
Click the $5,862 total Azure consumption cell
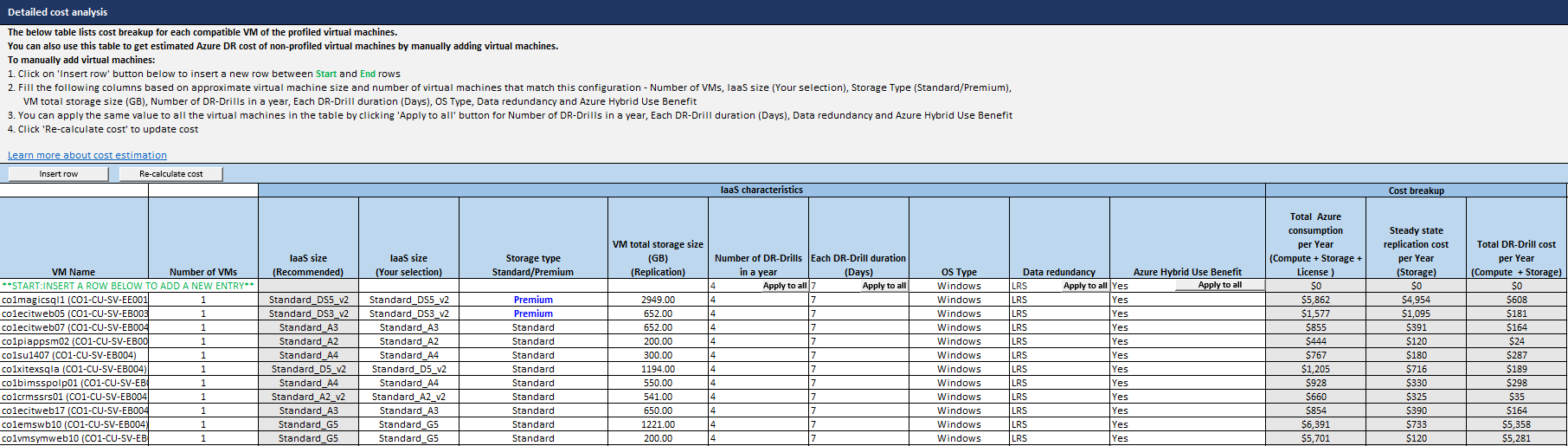pyautogui.click(x=1315, y=300)
